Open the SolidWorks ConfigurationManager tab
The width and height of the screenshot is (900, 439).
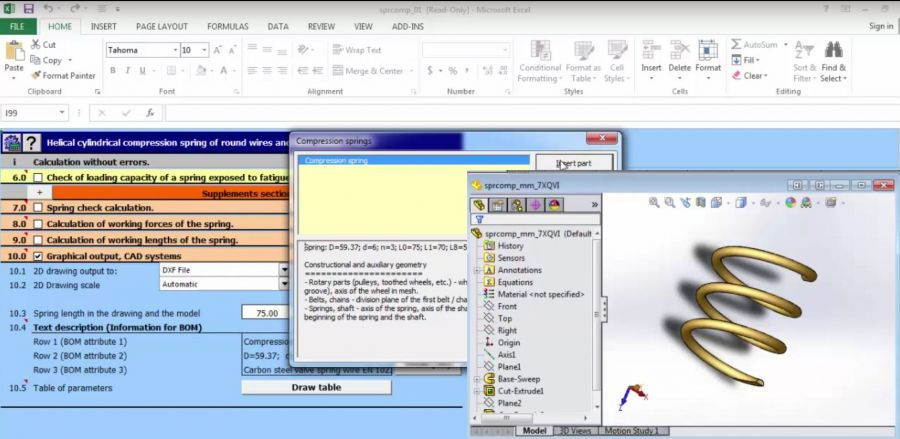(516, 205)
